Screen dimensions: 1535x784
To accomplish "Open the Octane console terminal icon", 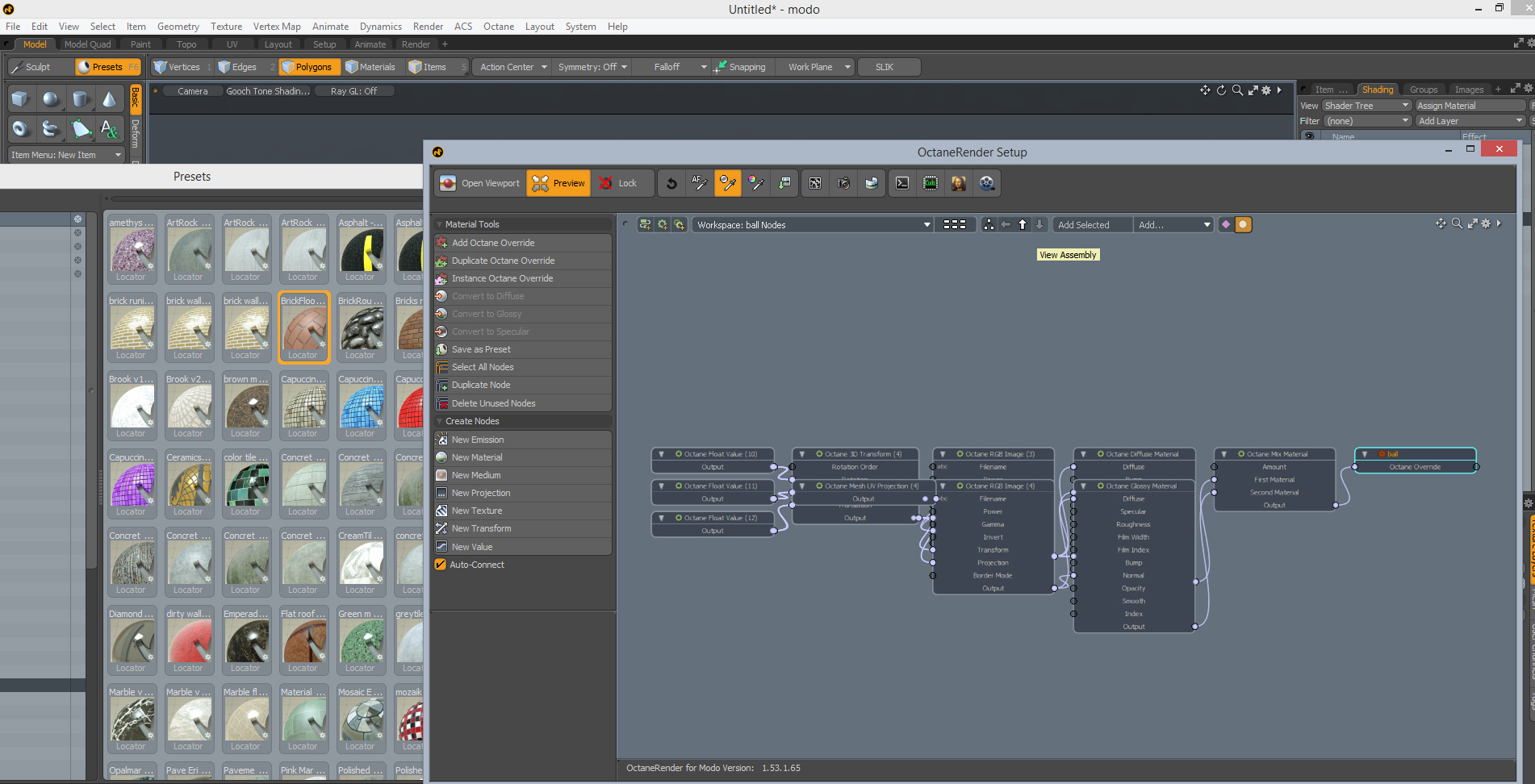I will 902,183.
